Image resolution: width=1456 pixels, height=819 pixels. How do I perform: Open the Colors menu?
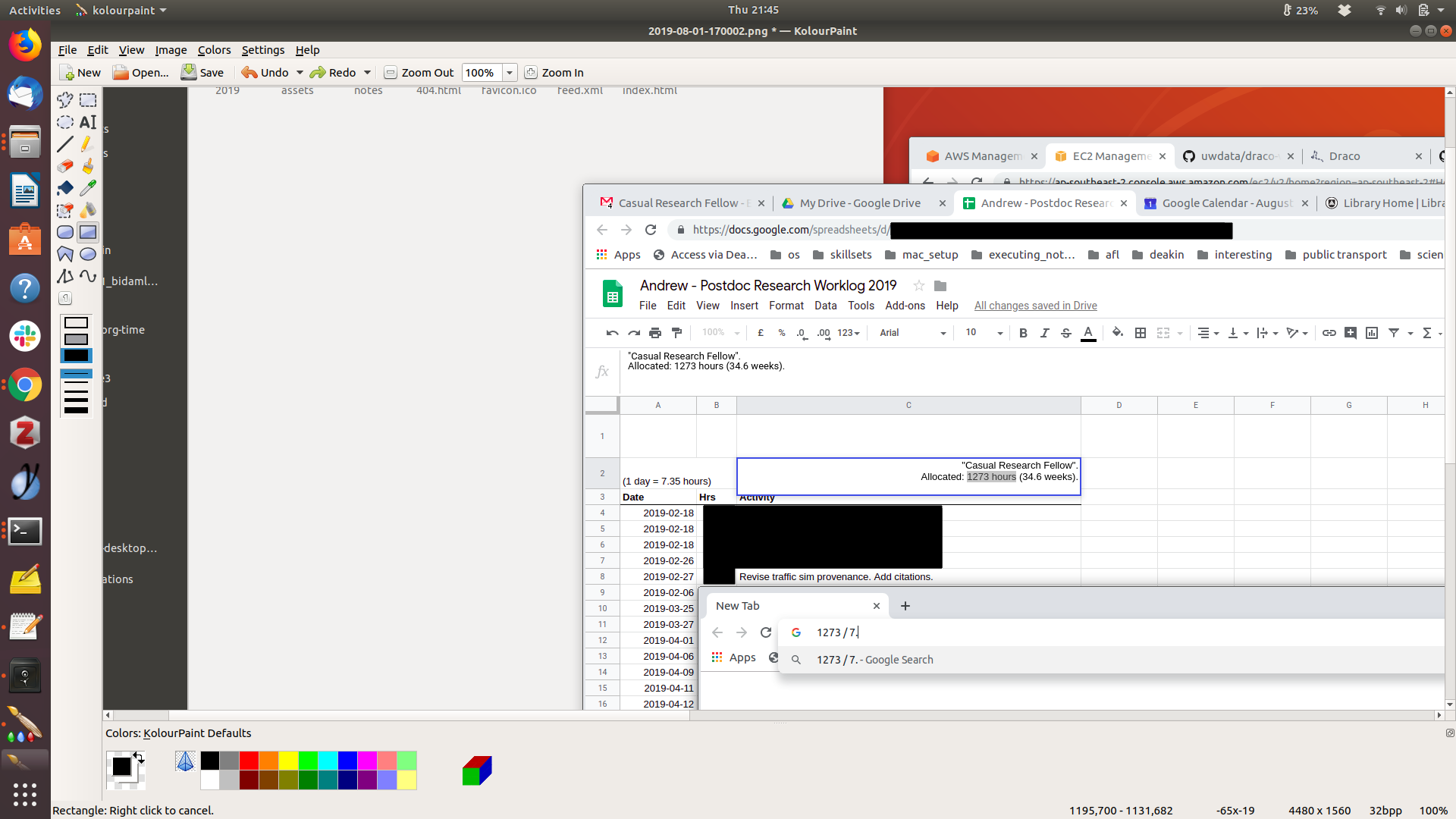tap(214, 50)
